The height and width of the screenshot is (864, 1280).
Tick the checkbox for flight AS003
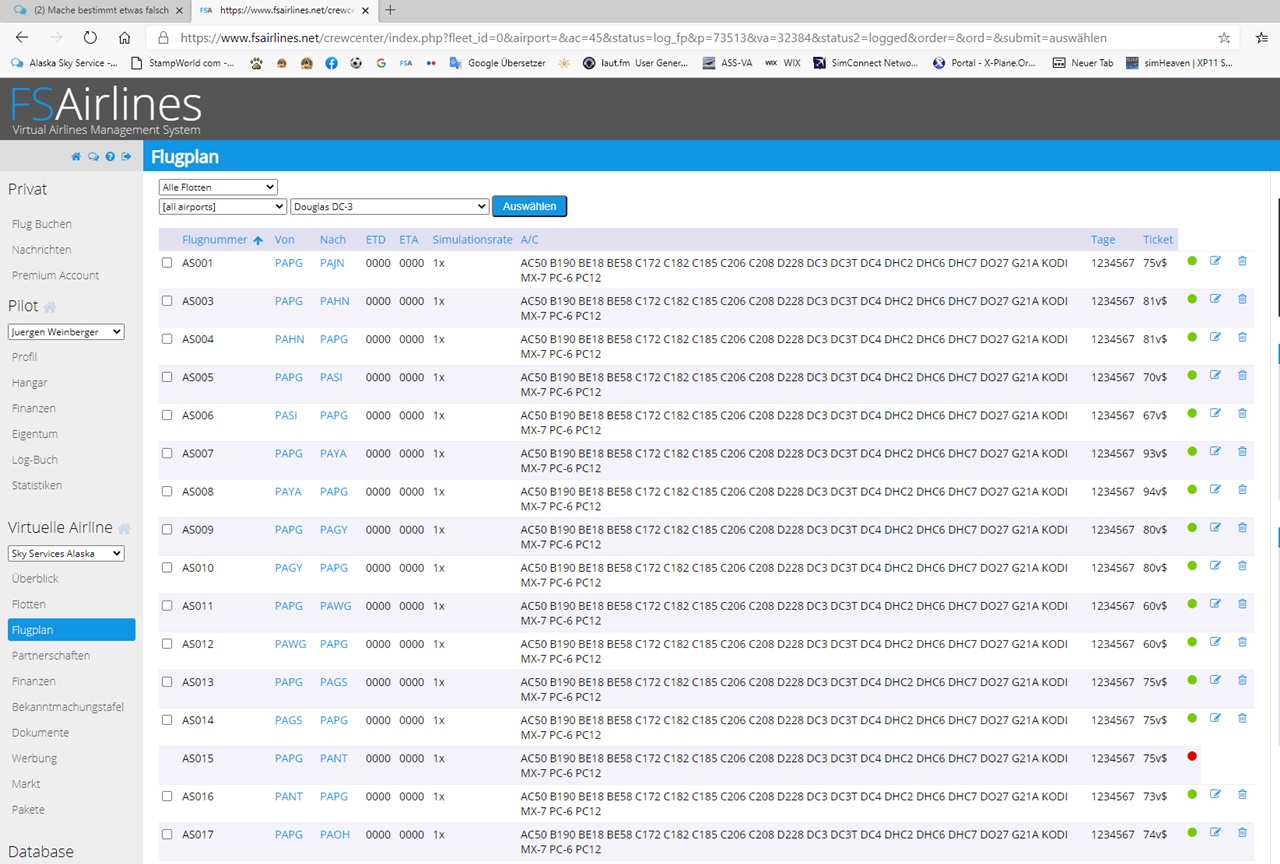167,301
